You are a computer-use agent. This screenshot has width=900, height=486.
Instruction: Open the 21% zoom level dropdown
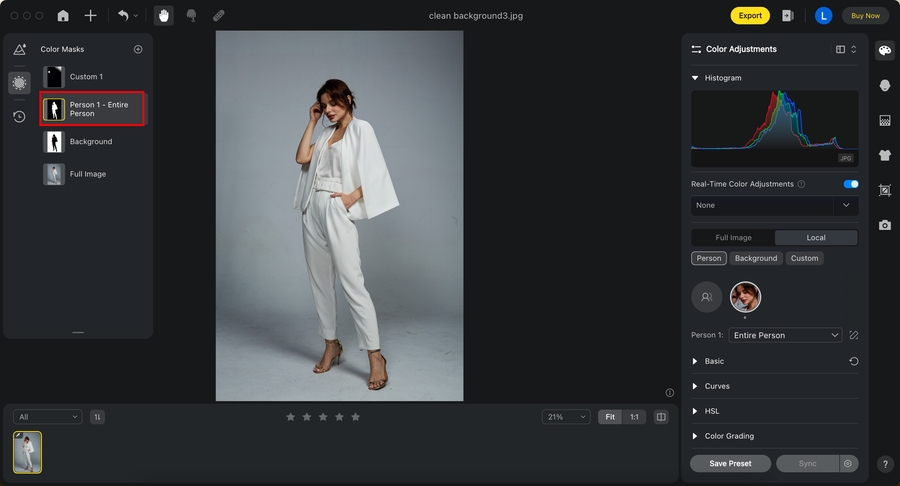point(566,417)
